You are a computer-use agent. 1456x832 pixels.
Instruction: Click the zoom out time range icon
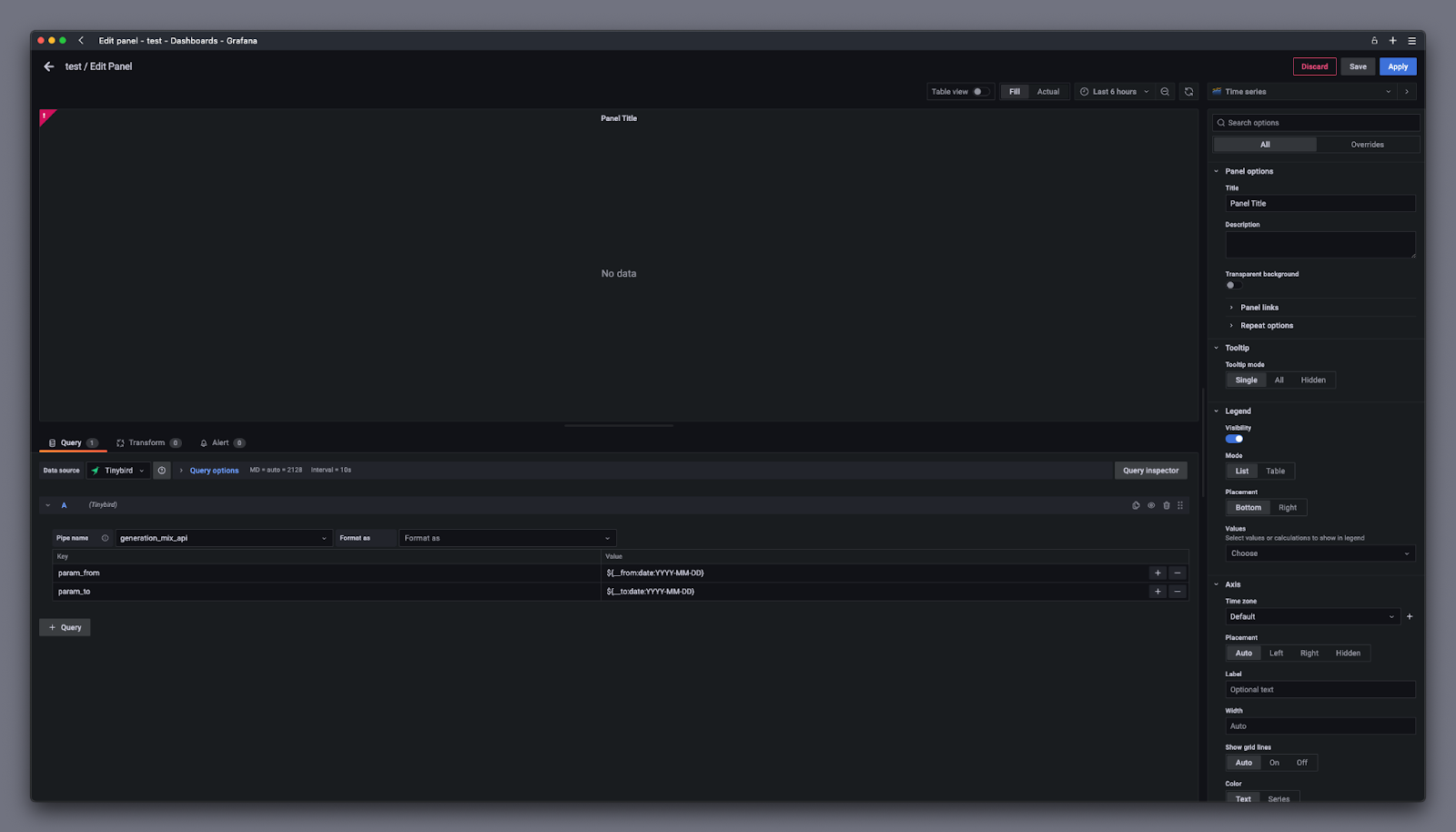point(1165,92)
